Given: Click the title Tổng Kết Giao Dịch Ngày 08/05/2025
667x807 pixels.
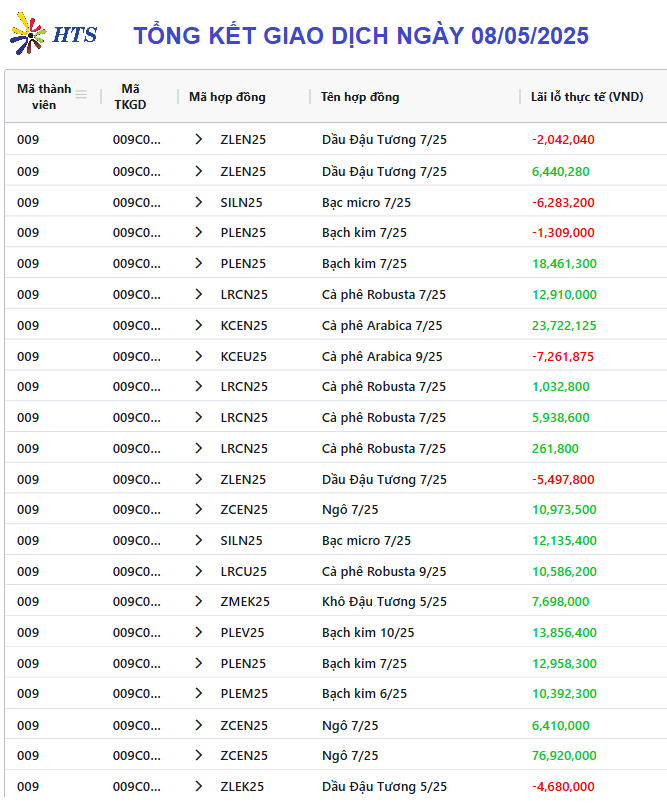Looking at the screenshot, I should click(361, 36).
